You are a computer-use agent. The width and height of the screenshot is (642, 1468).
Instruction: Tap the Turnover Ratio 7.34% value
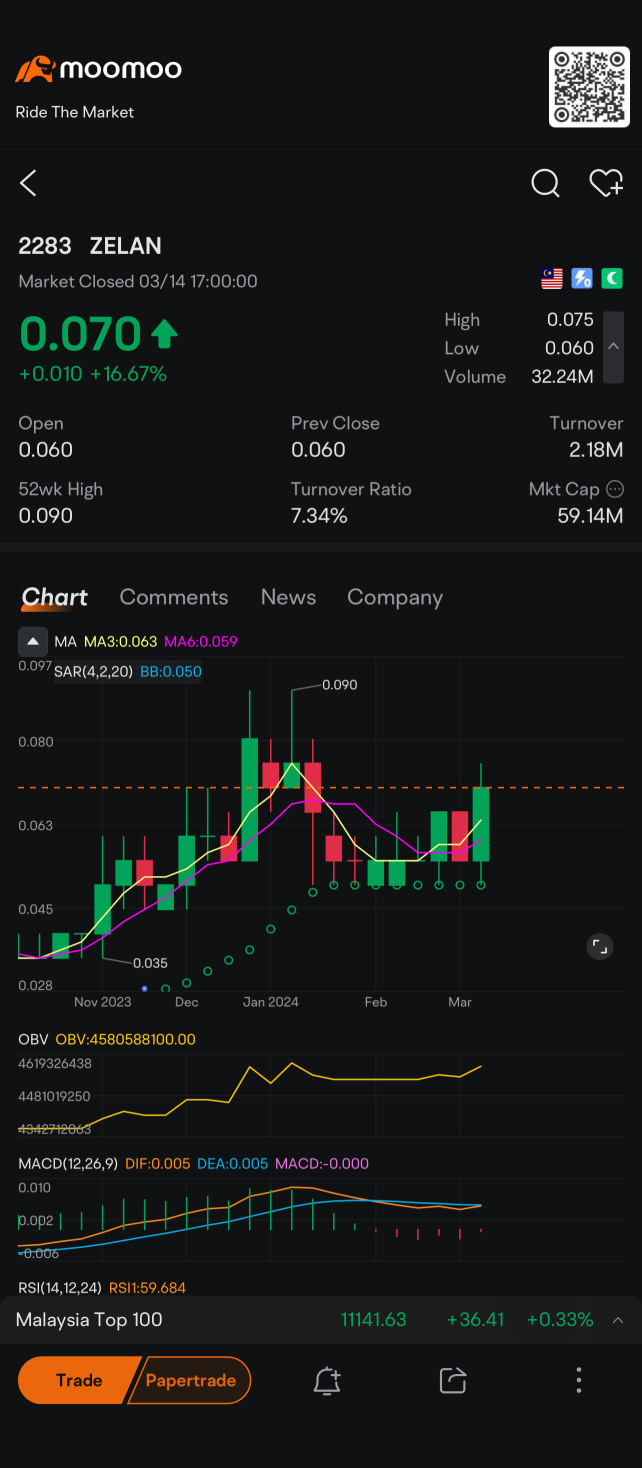319,516
